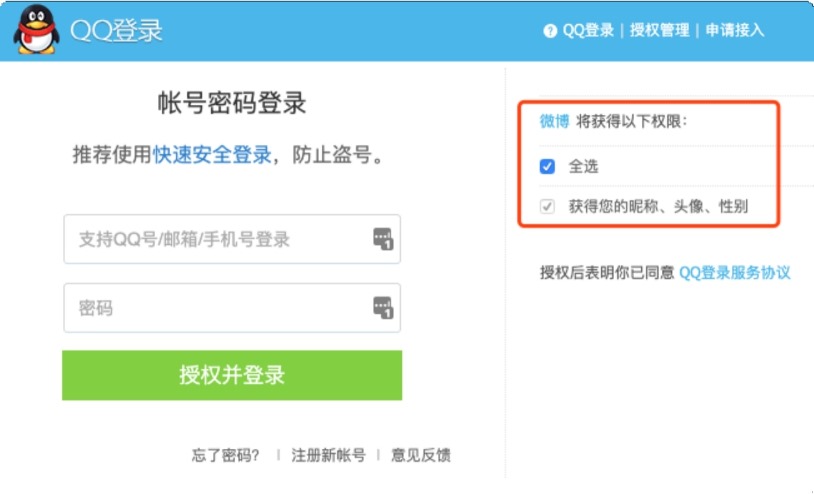
Task: Click the QQ penguin logo
Action: [35, 30]
